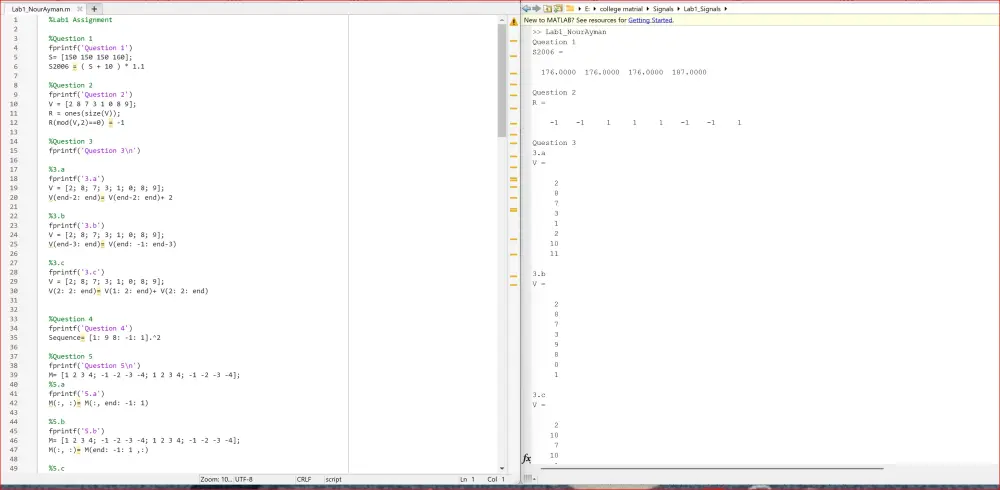The width and height of the screenshot is (1000, 490).
Task: Click the 'V(end-2: end)= V(end-2: end)+ 2' line
Action: tap(110, 198)
